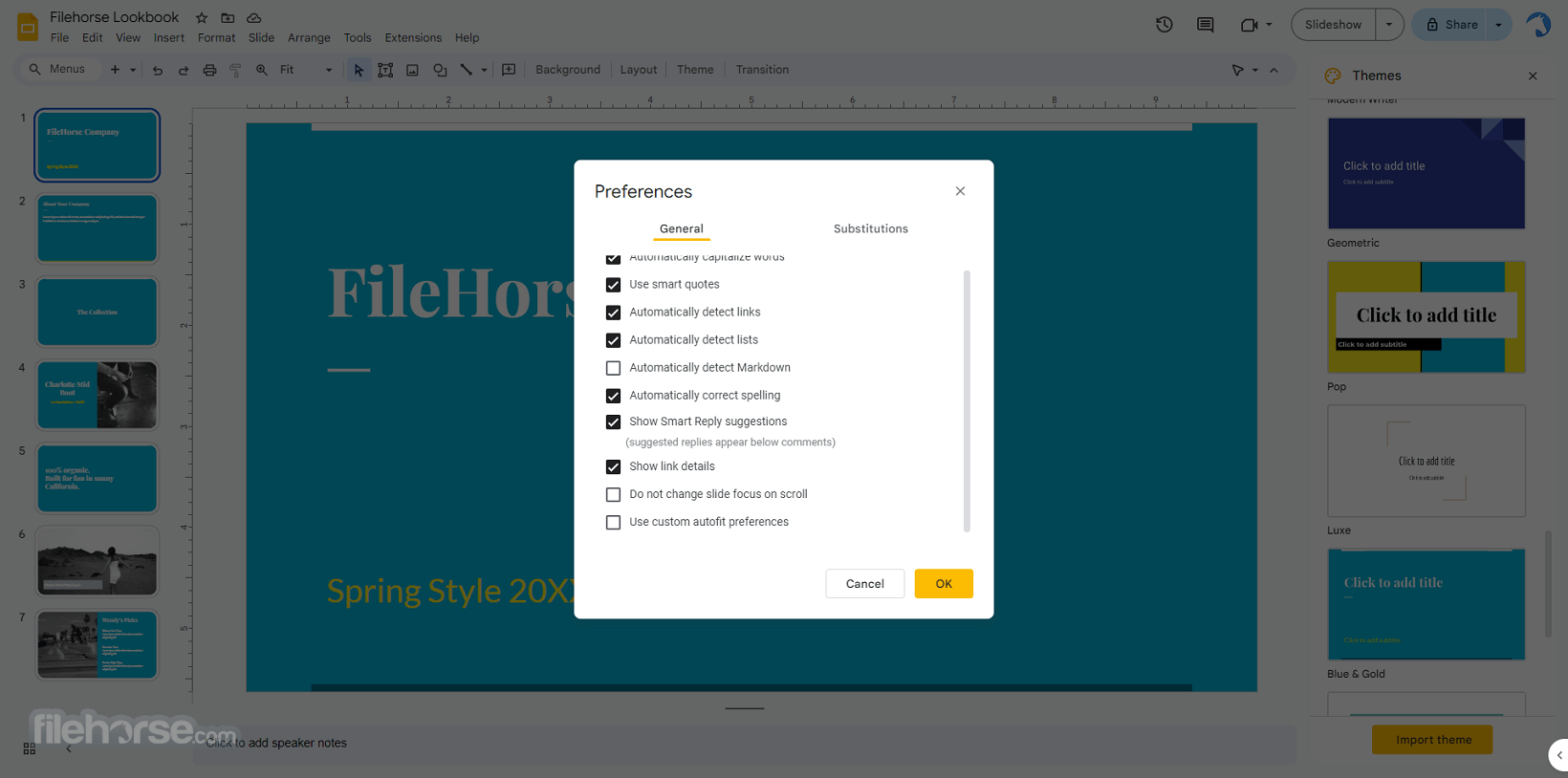Click the Google Slides home logo
This screenshot has height=778, width=1568.
28,26
